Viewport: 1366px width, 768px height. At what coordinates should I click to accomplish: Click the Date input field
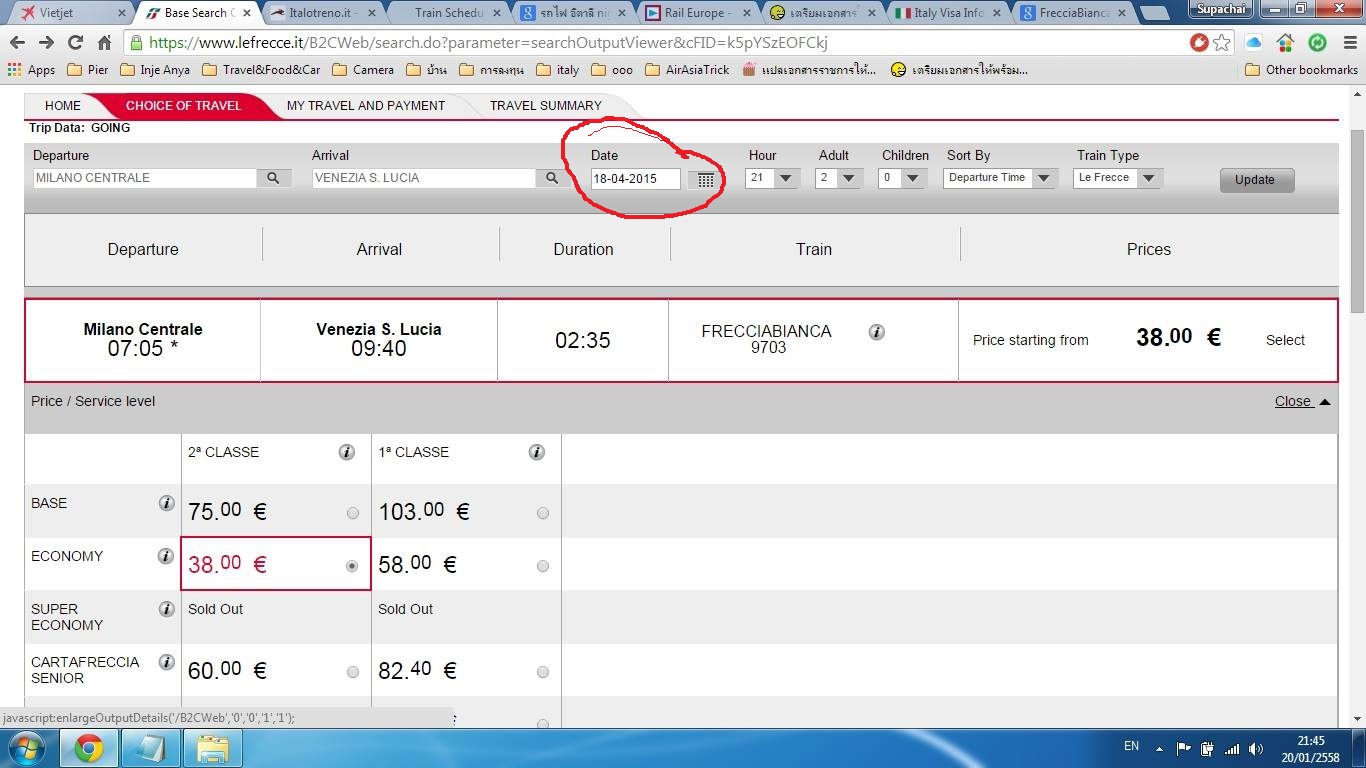pyautogui.click(x=635, y=179)
